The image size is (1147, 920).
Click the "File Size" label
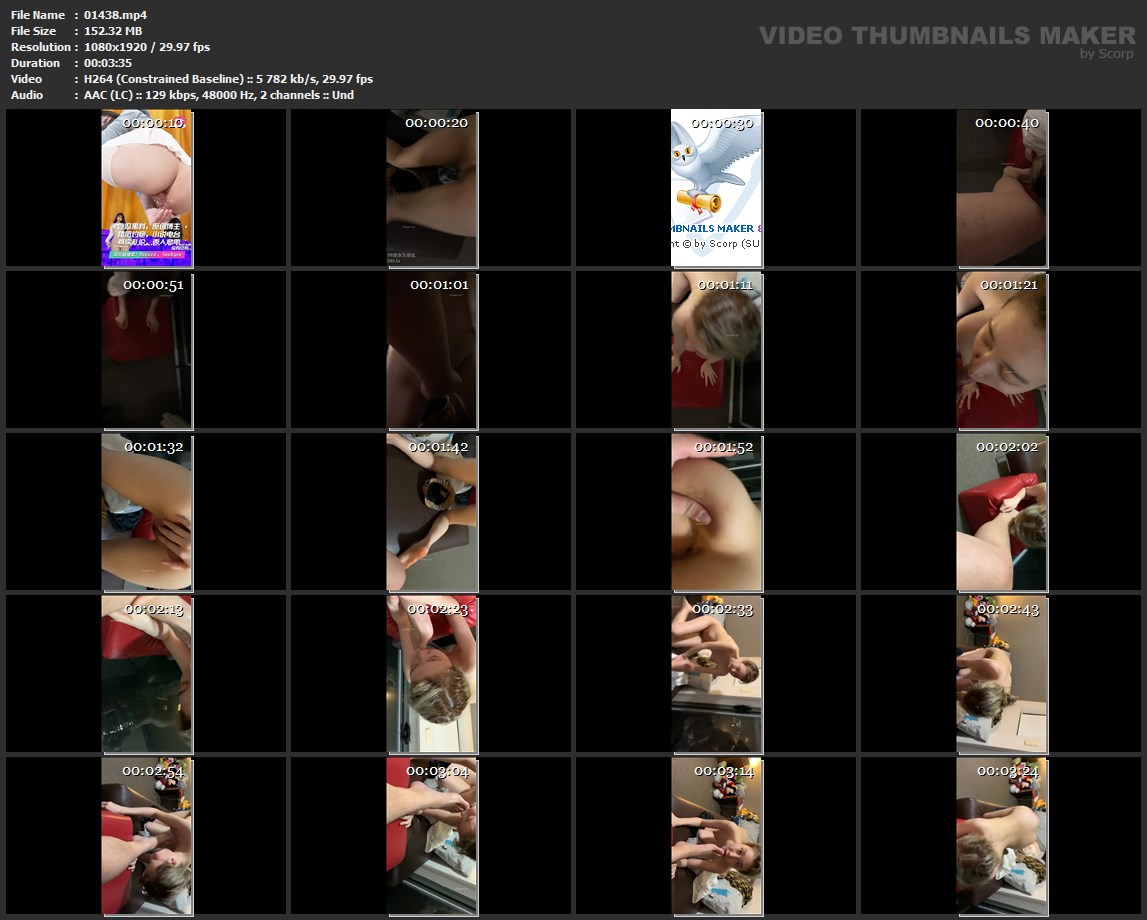(x=33, y=31)
